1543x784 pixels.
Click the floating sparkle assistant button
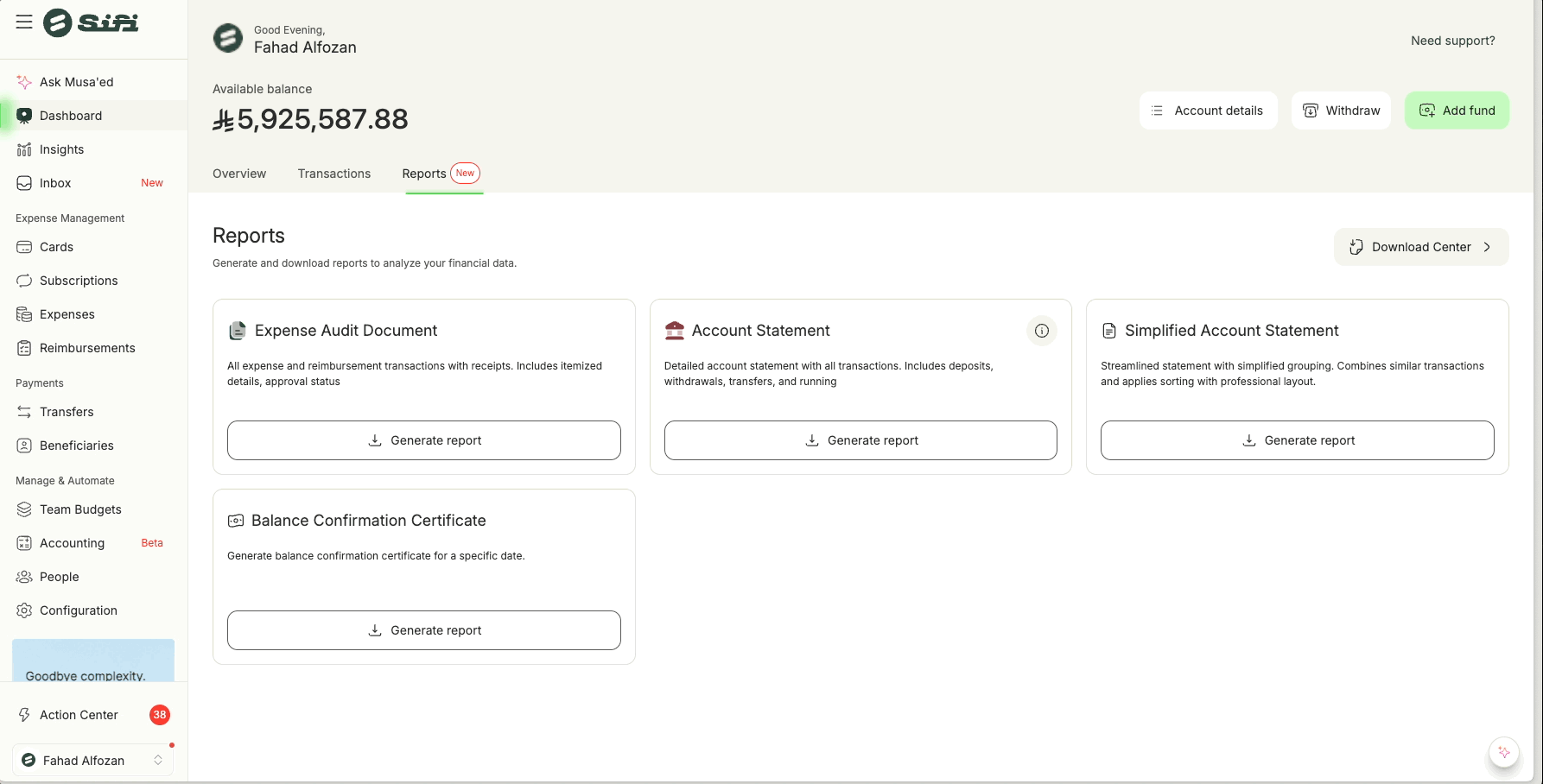tap(1503, 752)
